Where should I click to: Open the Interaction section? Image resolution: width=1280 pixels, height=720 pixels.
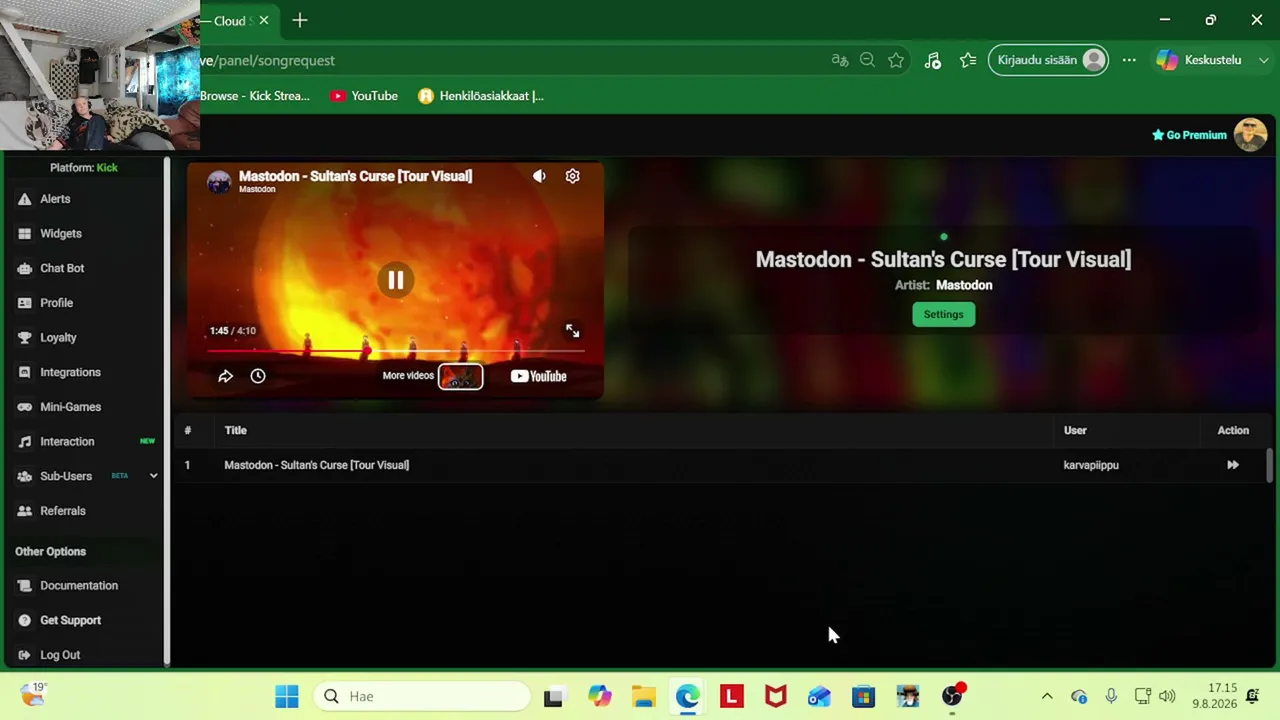tap(67, 441)
